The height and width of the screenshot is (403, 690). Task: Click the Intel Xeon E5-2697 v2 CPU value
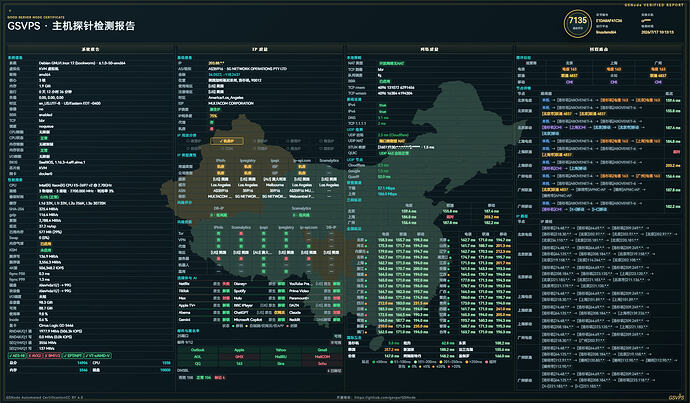pyautogui.click(x=75, y=186)
